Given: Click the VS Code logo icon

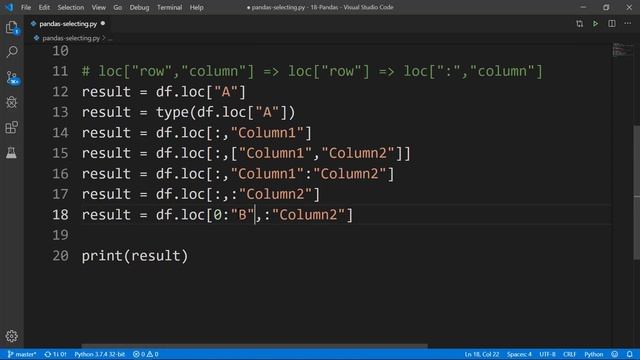Looking at the screenshot, I should point(9,7).
